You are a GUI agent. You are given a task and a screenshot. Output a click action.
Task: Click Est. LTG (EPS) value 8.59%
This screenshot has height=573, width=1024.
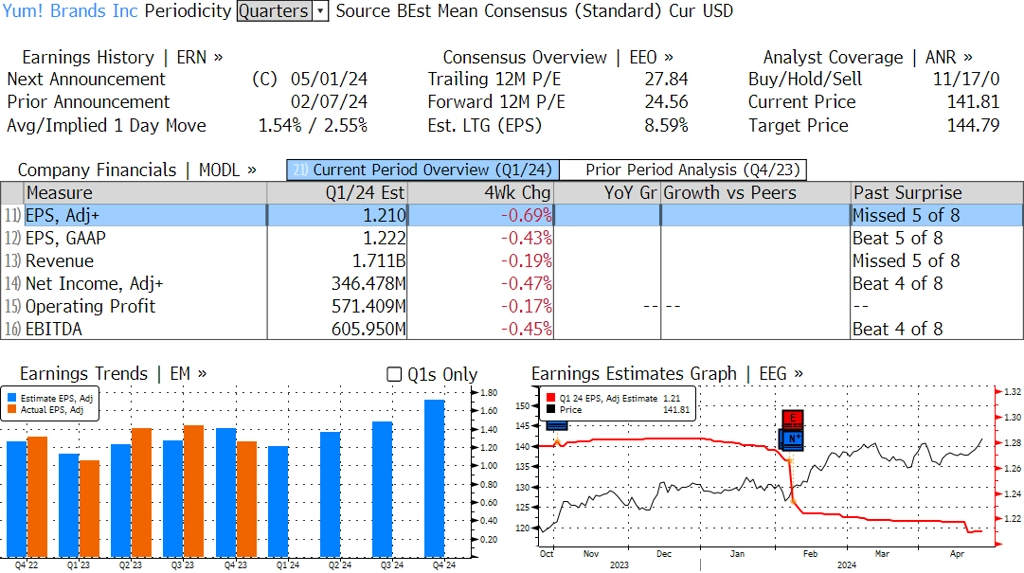[x=666, y=125]
